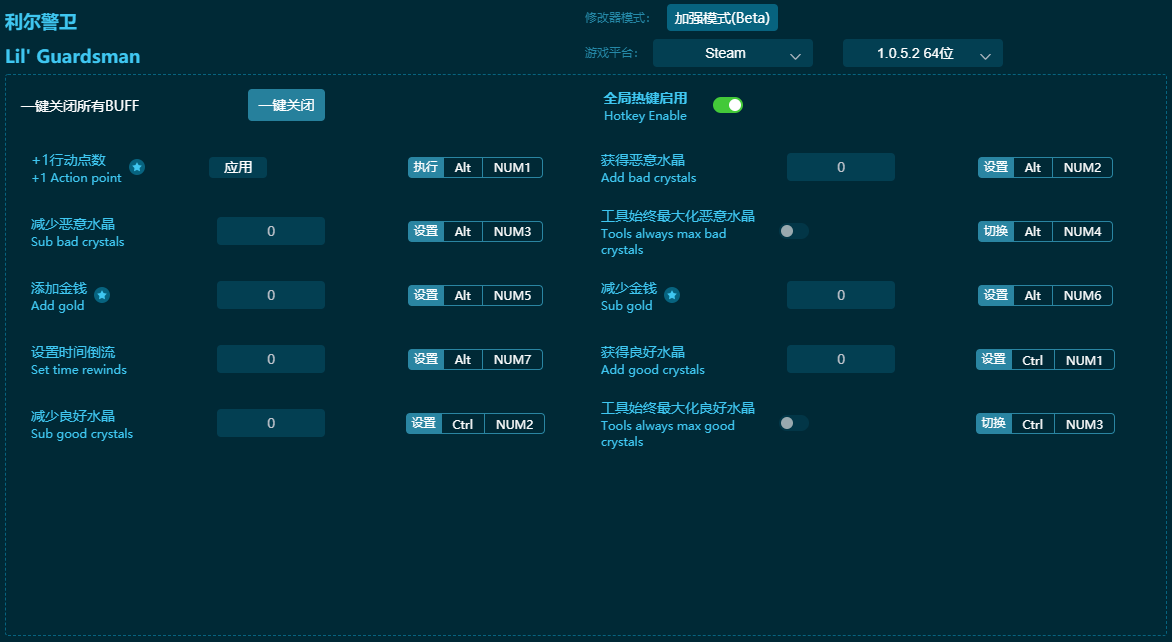Click 设置 button for Sub gold
The width and height of the screenshot is (1172, 642).
996,295
